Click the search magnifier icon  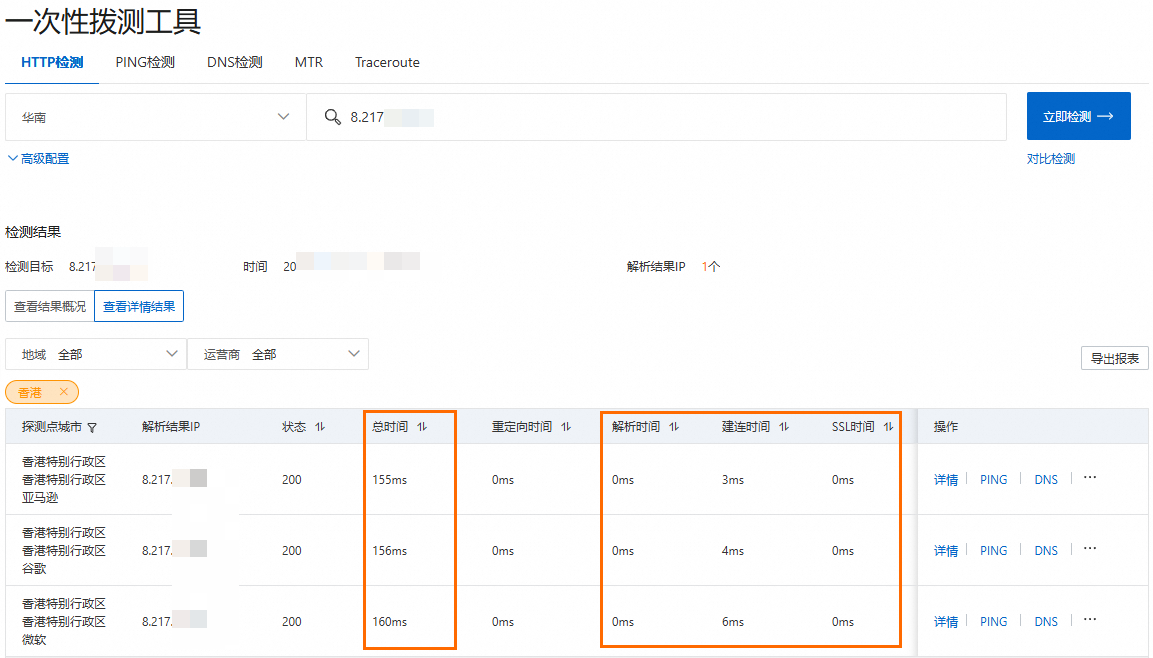pos(333,116)
